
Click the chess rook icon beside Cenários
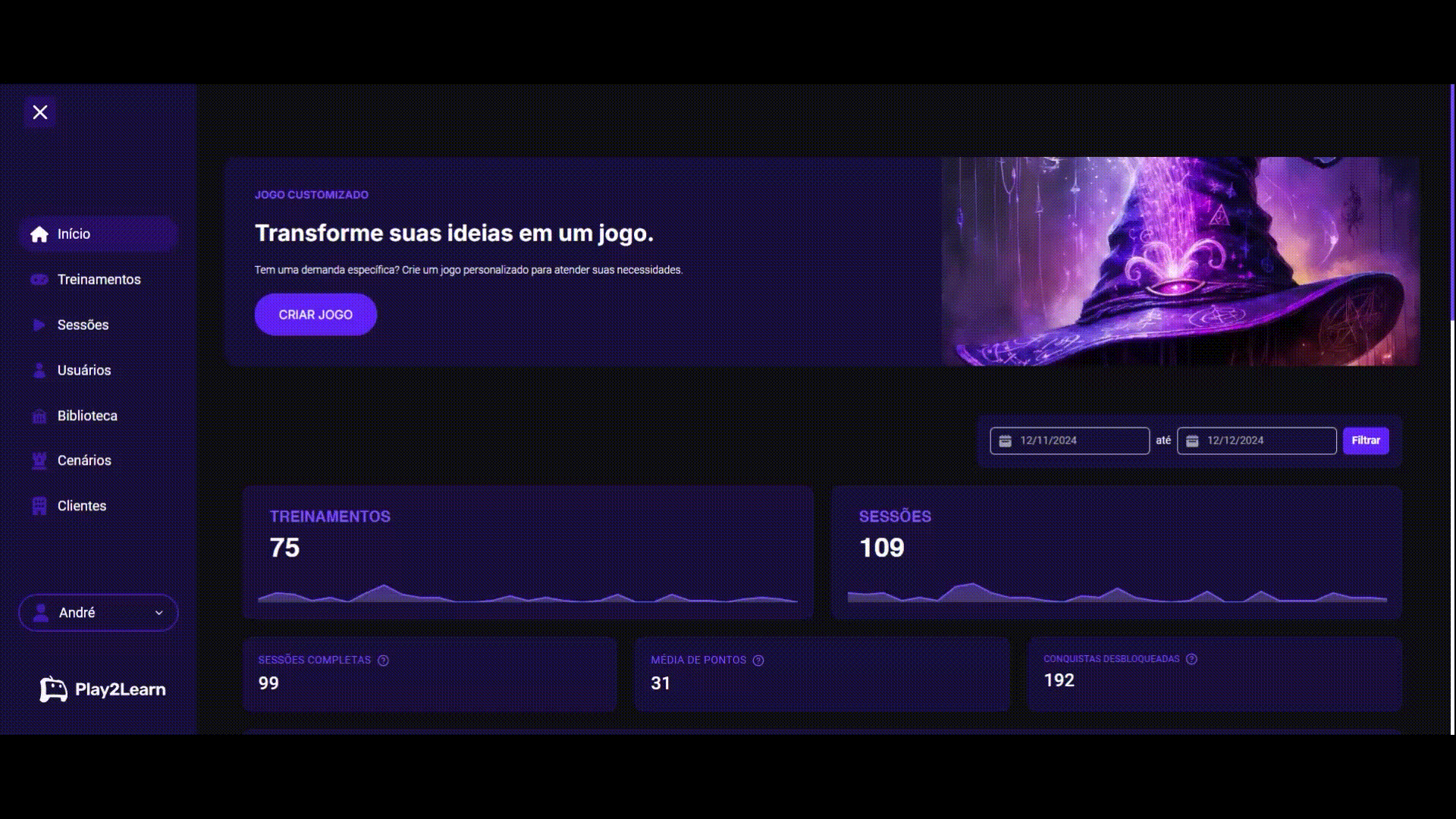39,460
